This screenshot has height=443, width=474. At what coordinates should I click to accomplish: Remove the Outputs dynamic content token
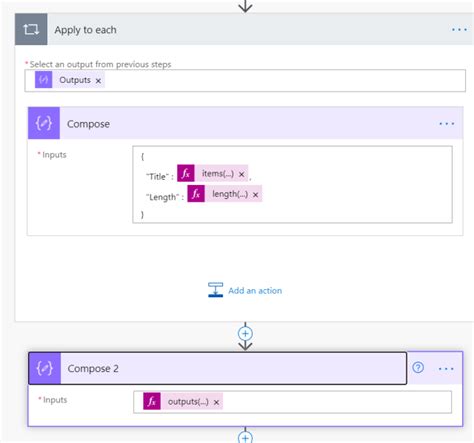98,81
